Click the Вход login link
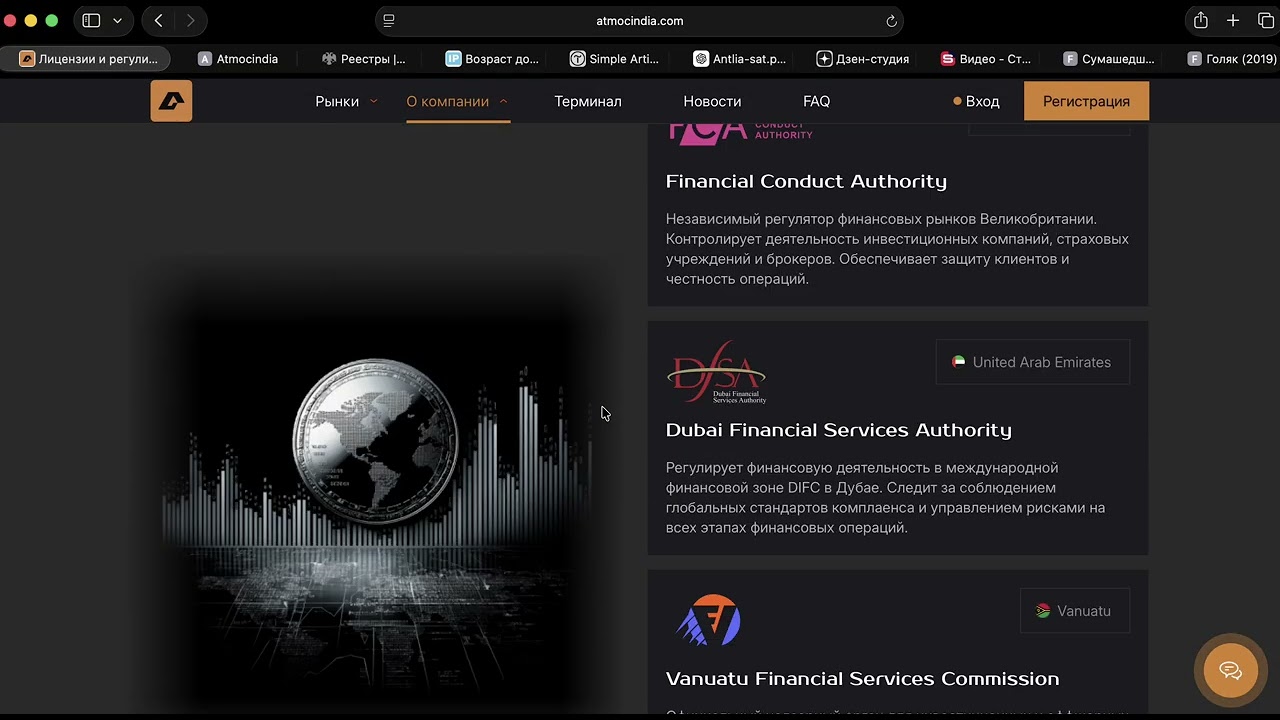1280x720 pixels. (976, 101)
